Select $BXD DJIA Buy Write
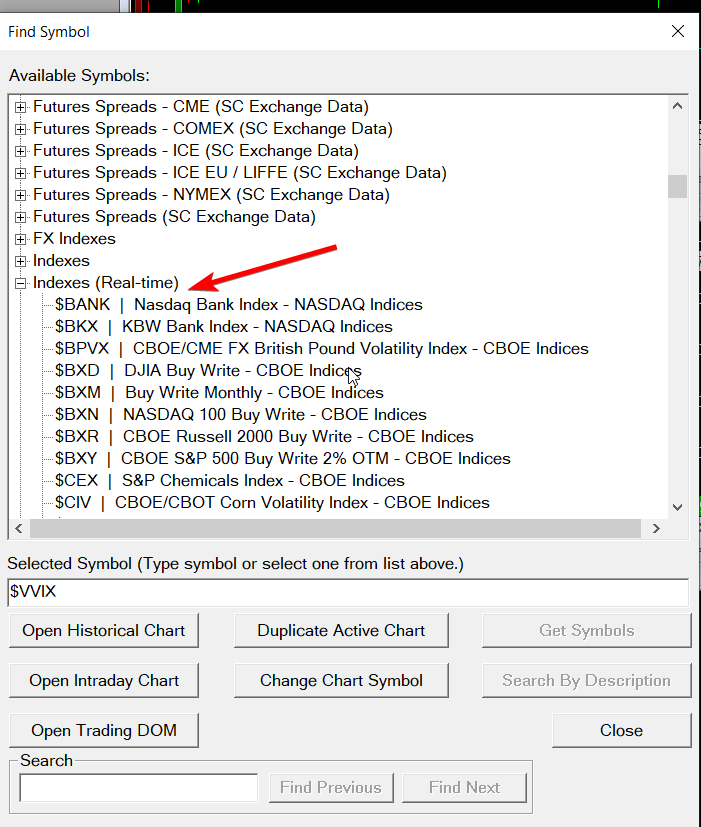Image resolution: width=701 pixels, height=827 pixels. coord(208,370)
